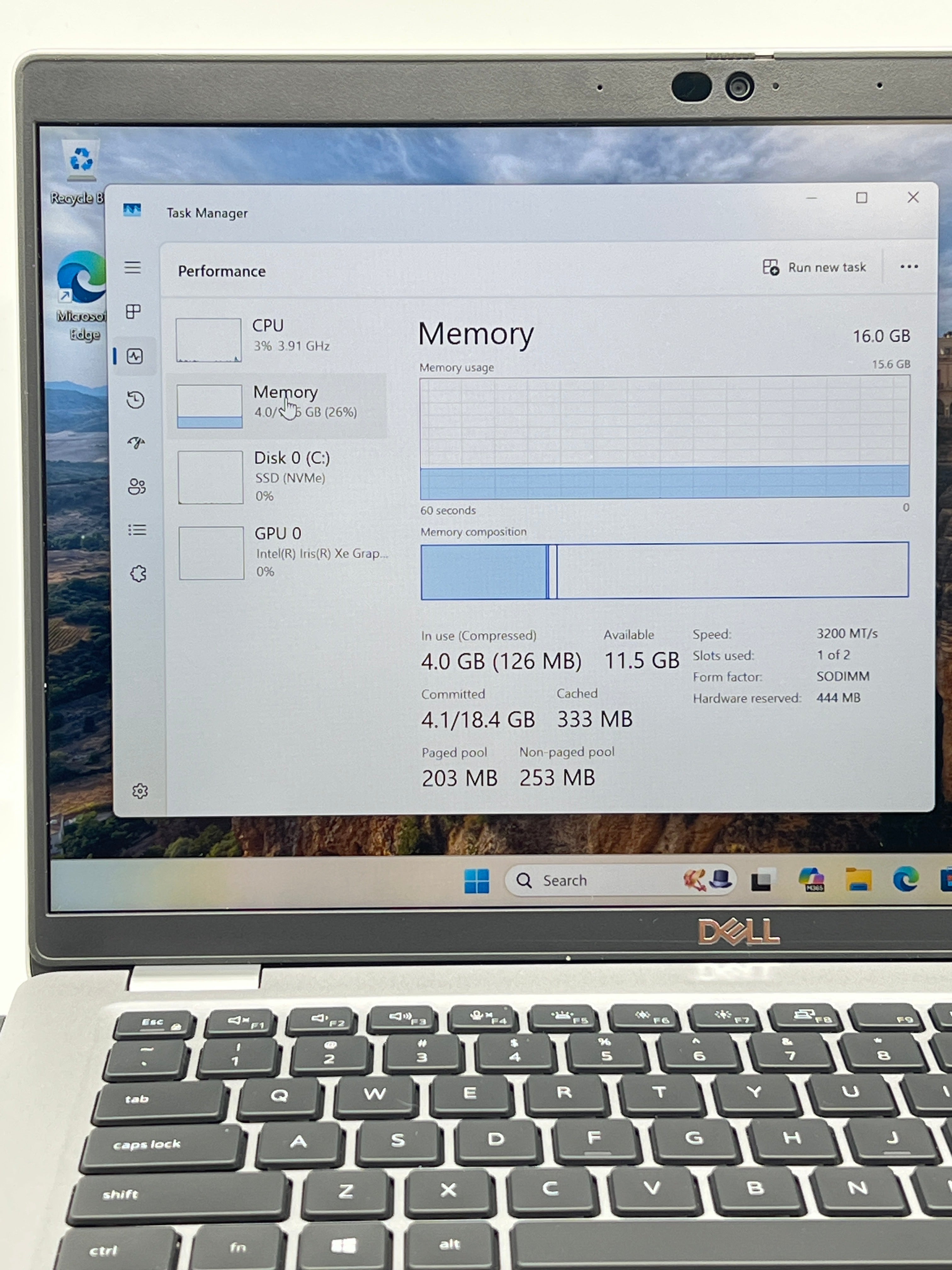Select the GPU 0 performance item
This screenshot has height=1270, width=952.
[279, 552]
